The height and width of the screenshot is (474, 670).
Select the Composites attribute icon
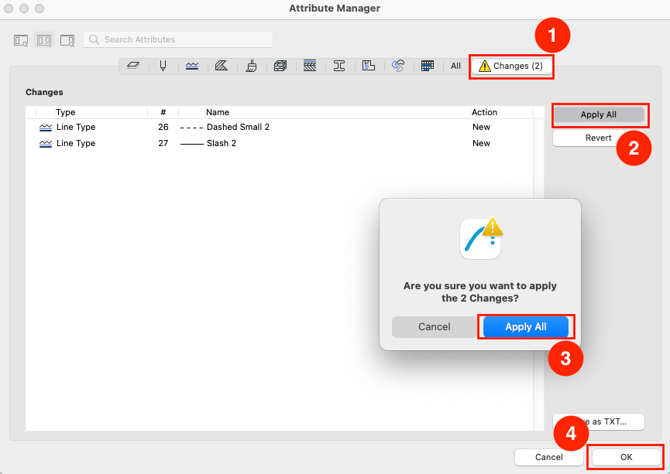coord(310,66)
